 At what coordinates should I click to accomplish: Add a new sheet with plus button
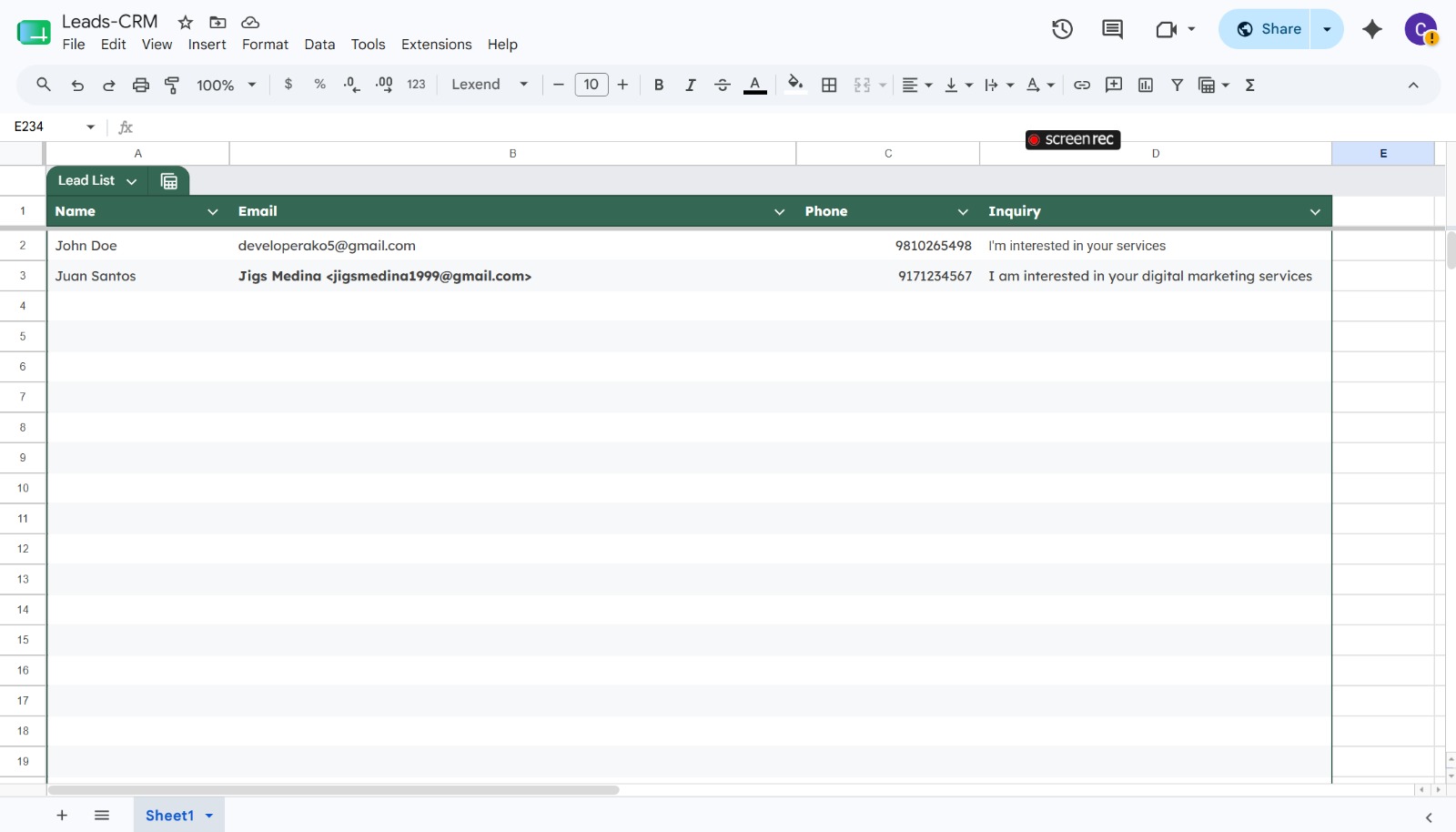pos(62,815)
